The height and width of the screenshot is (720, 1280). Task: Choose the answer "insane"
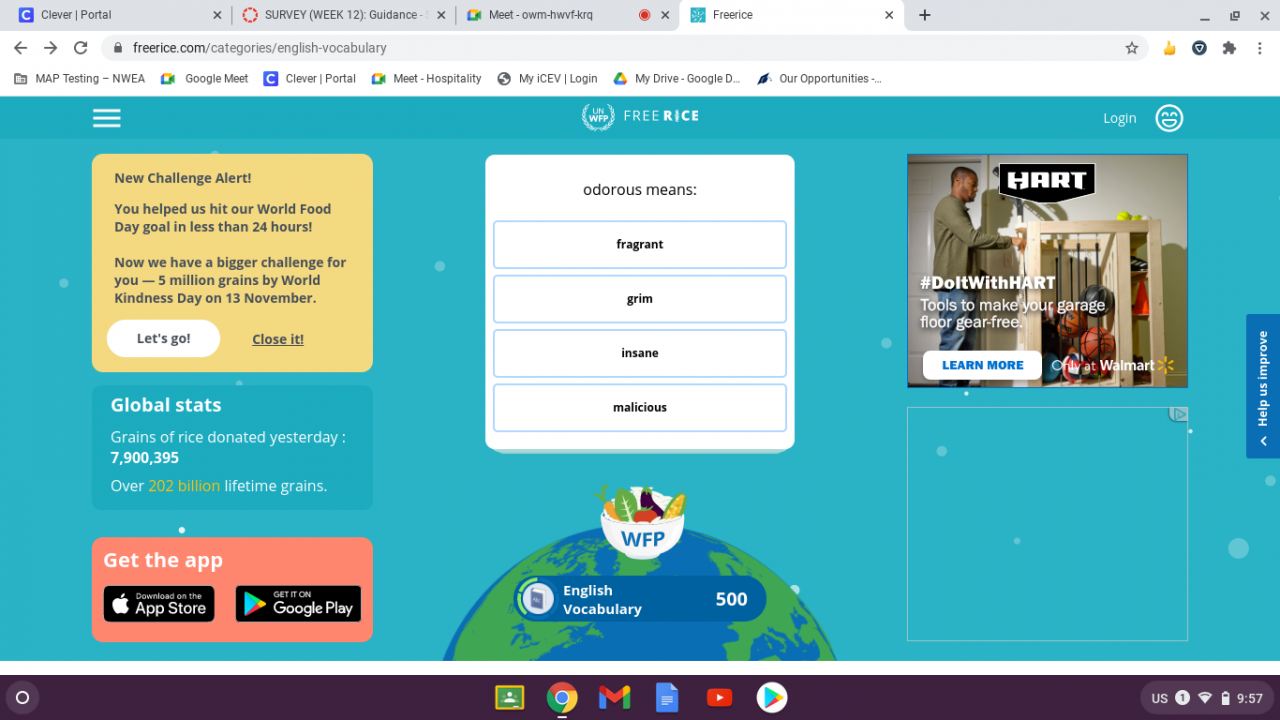coord(640,353)
